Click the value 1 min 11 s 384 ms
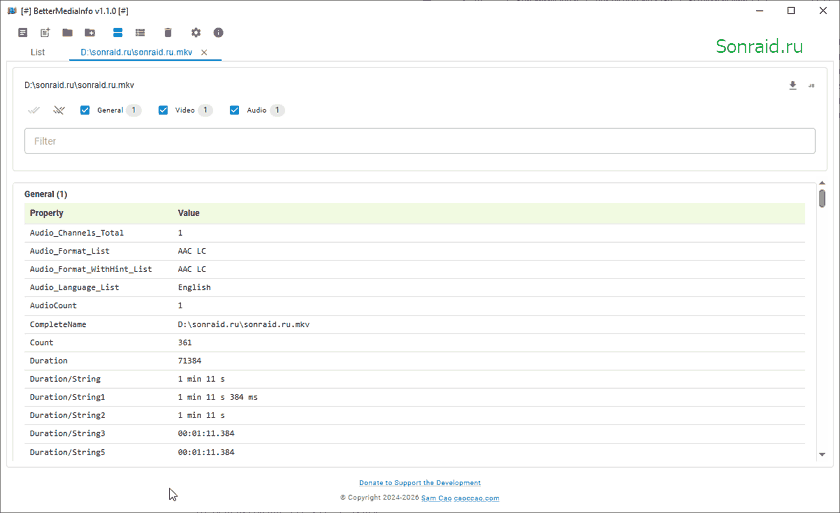Screen dimensions: 840x513 pyautogui.click(x=218, y=397)
